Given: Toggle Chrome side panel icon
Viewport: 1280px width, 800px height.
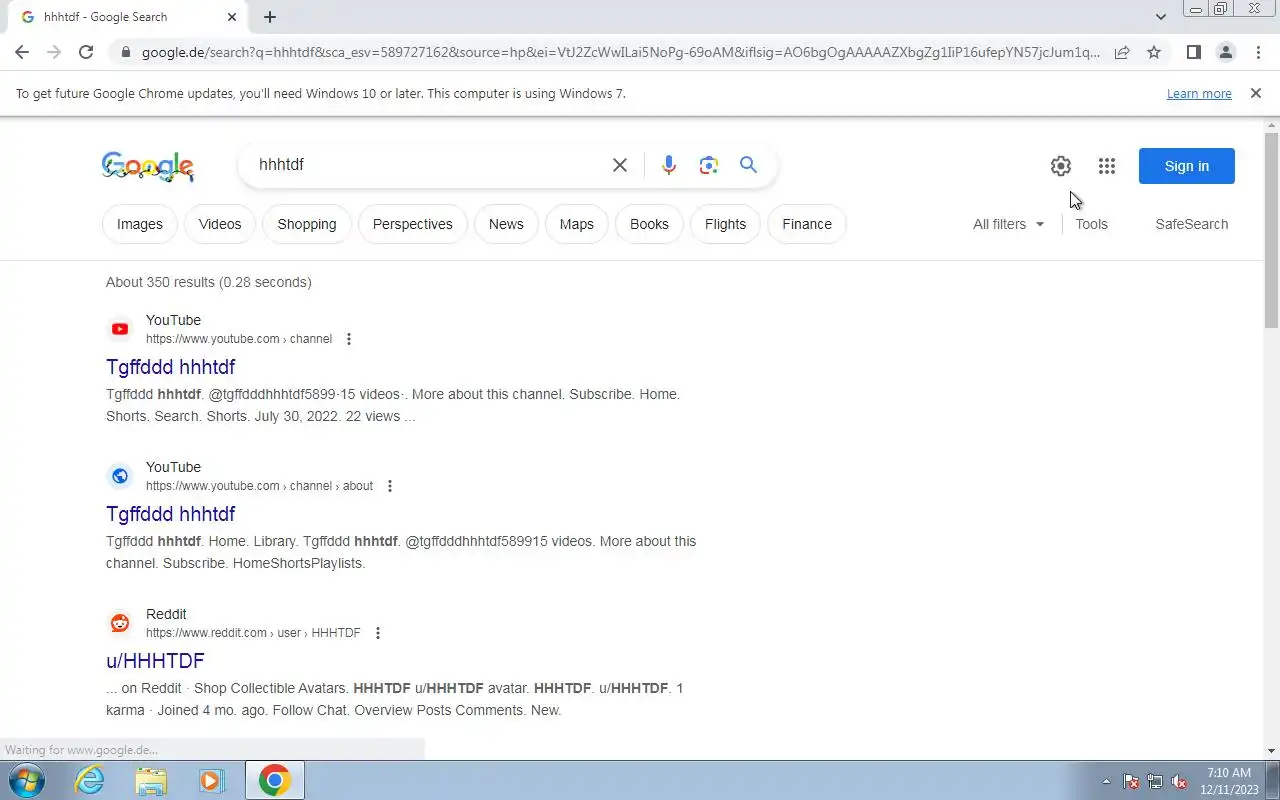Looking at the screenshot, I should pyautogui.click(x=1193, y=52).
